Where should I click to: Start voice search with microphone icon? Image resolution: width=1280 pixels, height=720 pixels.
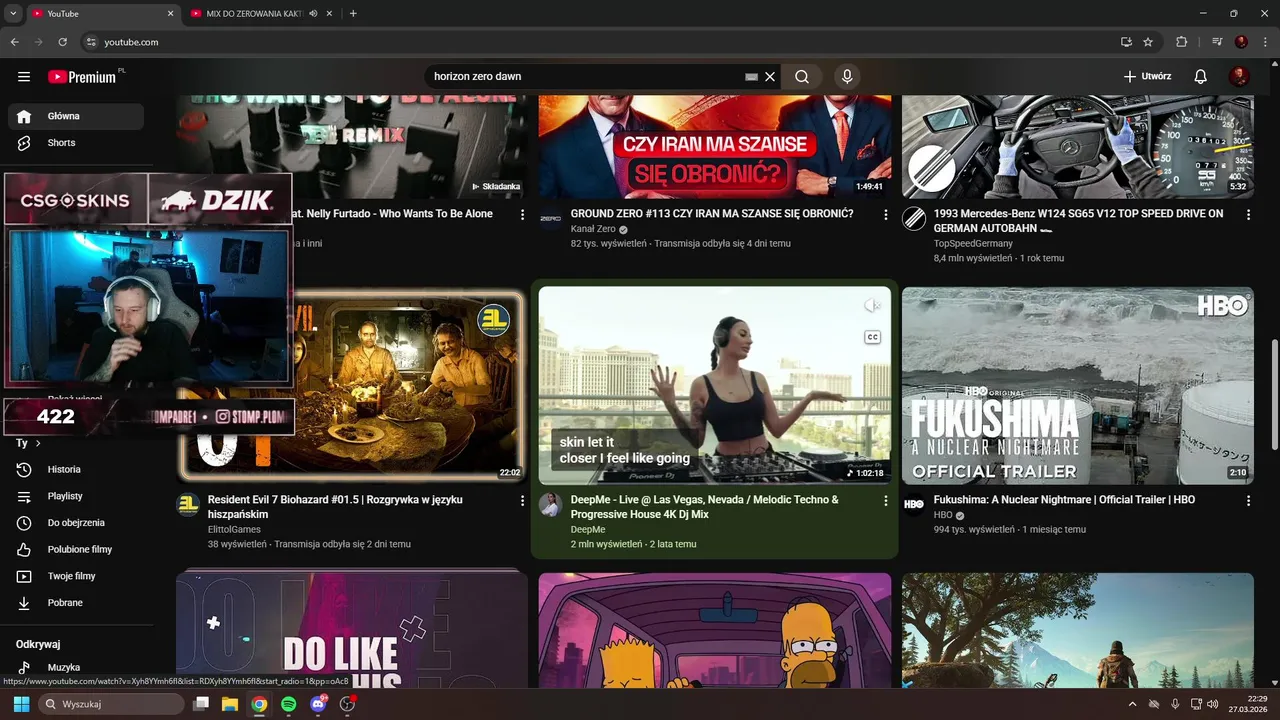click(x=847, y=77)
